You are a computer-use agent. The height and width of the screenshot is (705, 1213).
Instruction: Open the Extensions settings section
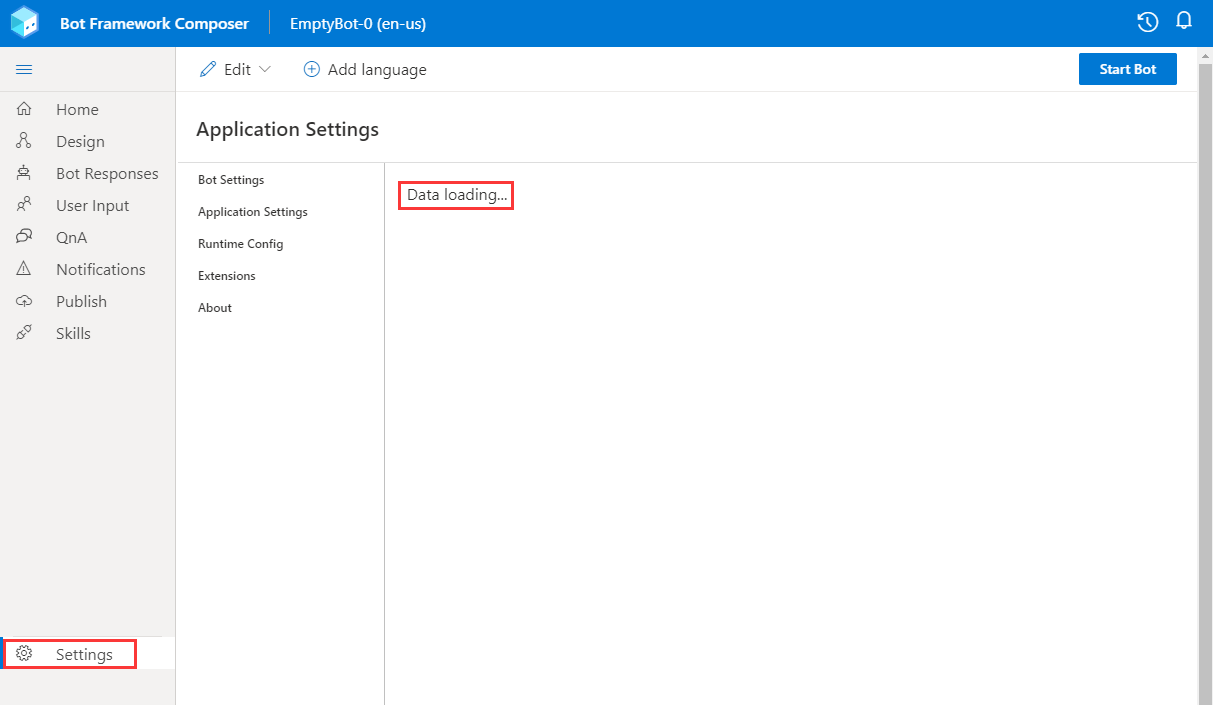[x=226, y=275]
